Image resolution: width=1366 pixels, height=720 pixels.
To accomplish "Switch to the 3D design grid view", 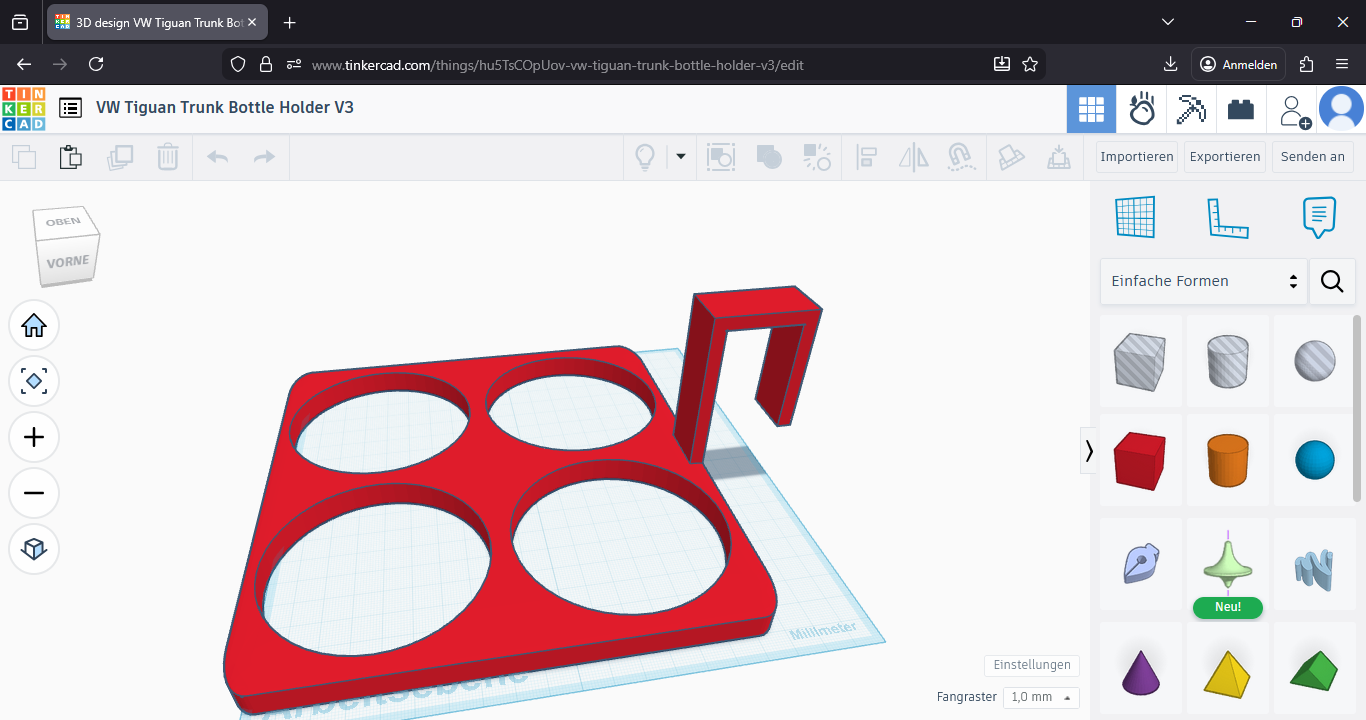I will coord(1091,109).
